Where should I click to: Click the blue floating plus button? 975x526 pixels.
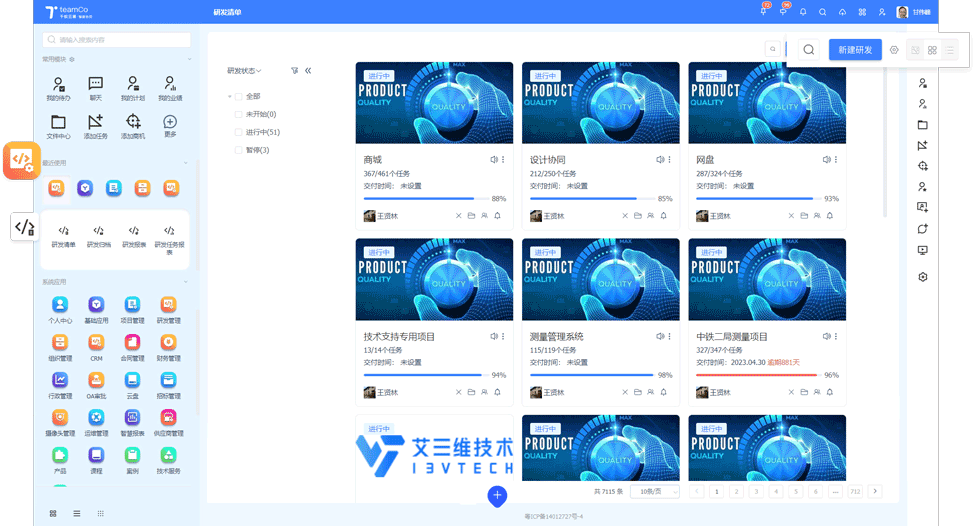497,496
